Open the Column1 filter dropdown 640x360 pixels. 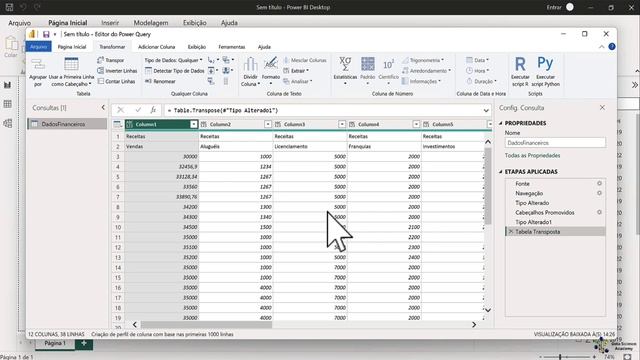pyautogui.click(x=193, y=124)
